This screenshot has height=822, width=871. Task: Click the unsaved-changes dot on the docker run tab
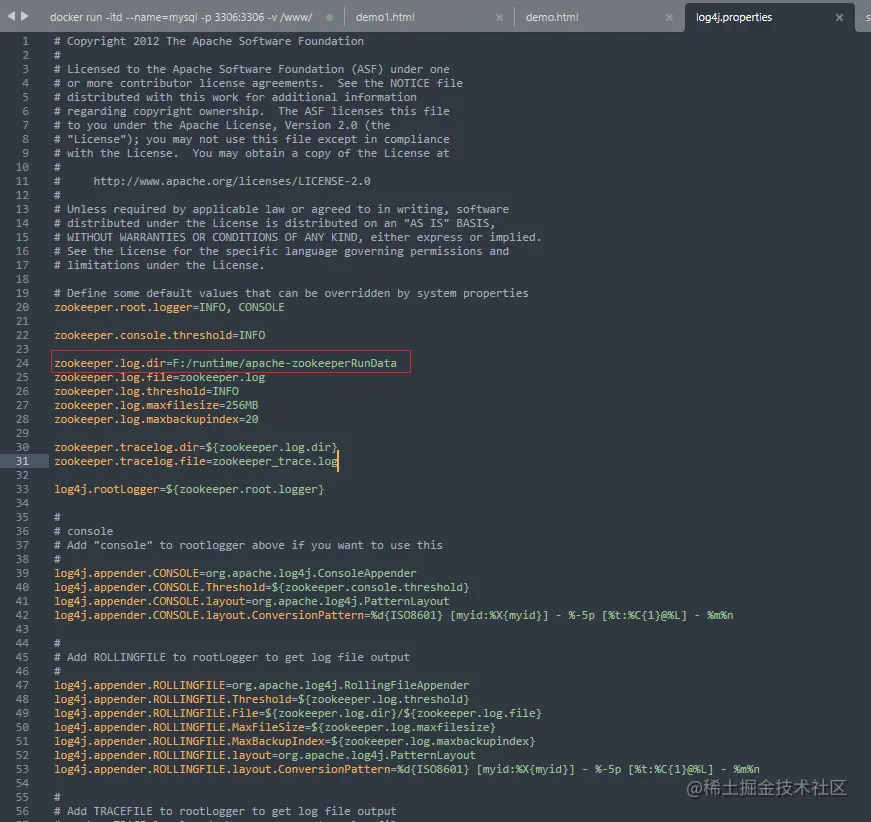(x=327, y=16)
